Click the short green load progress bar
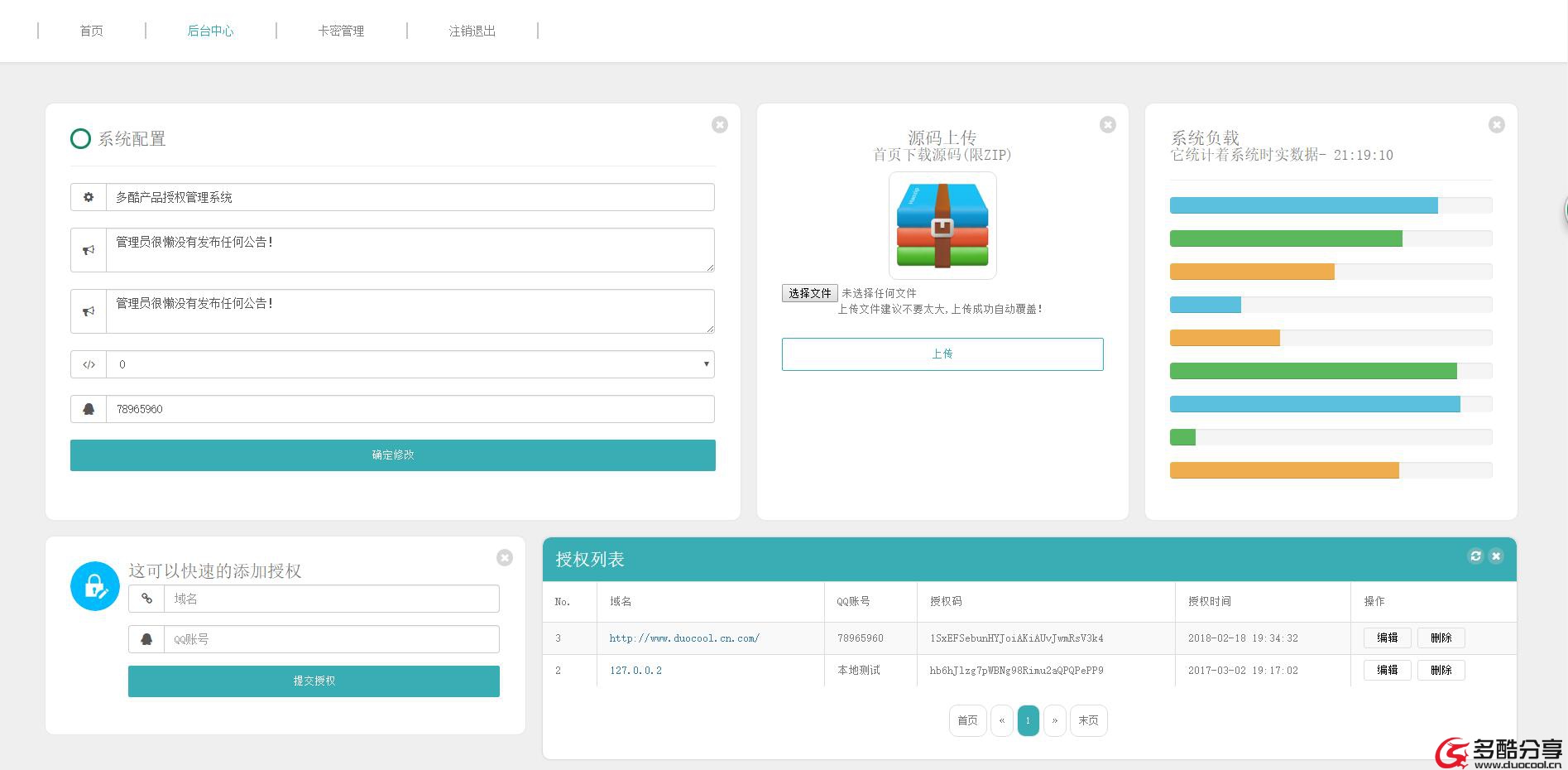Image resolution: width=1568 pixels, height=770 pixels. [x=1182, y=437]
